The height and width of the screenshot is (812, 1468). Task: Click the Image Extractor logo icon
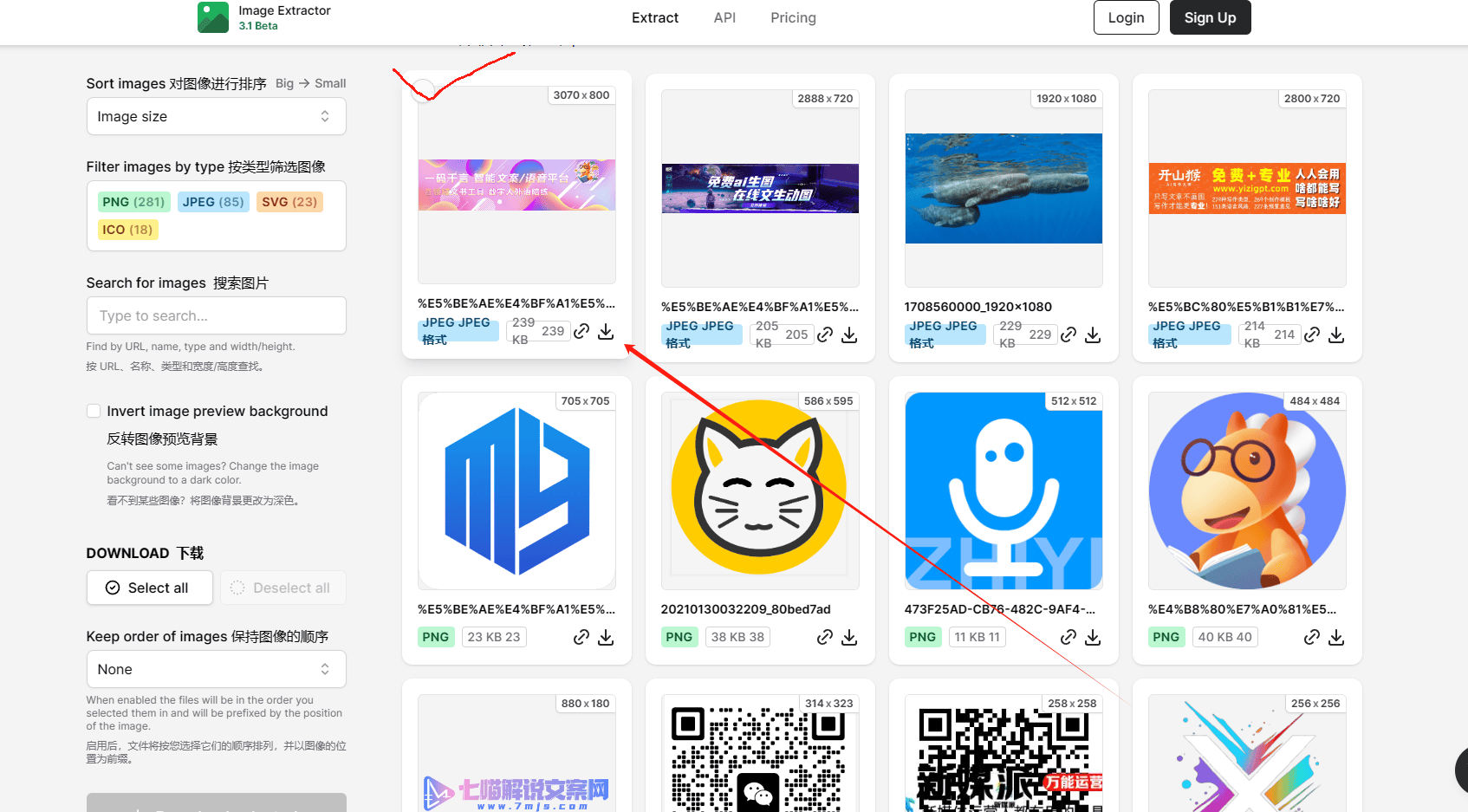pyautogui.click(x=213, y=17)
